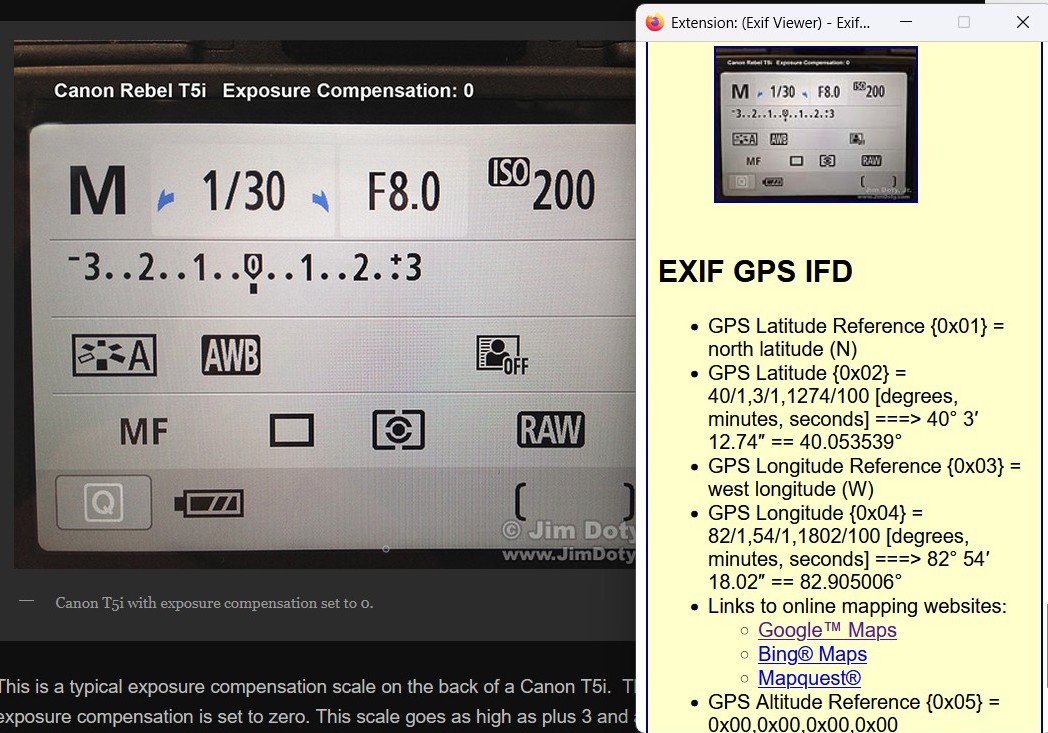
Task: Click the image thumbnail in the Exif Viewer
Action: [x=815, y=124]
